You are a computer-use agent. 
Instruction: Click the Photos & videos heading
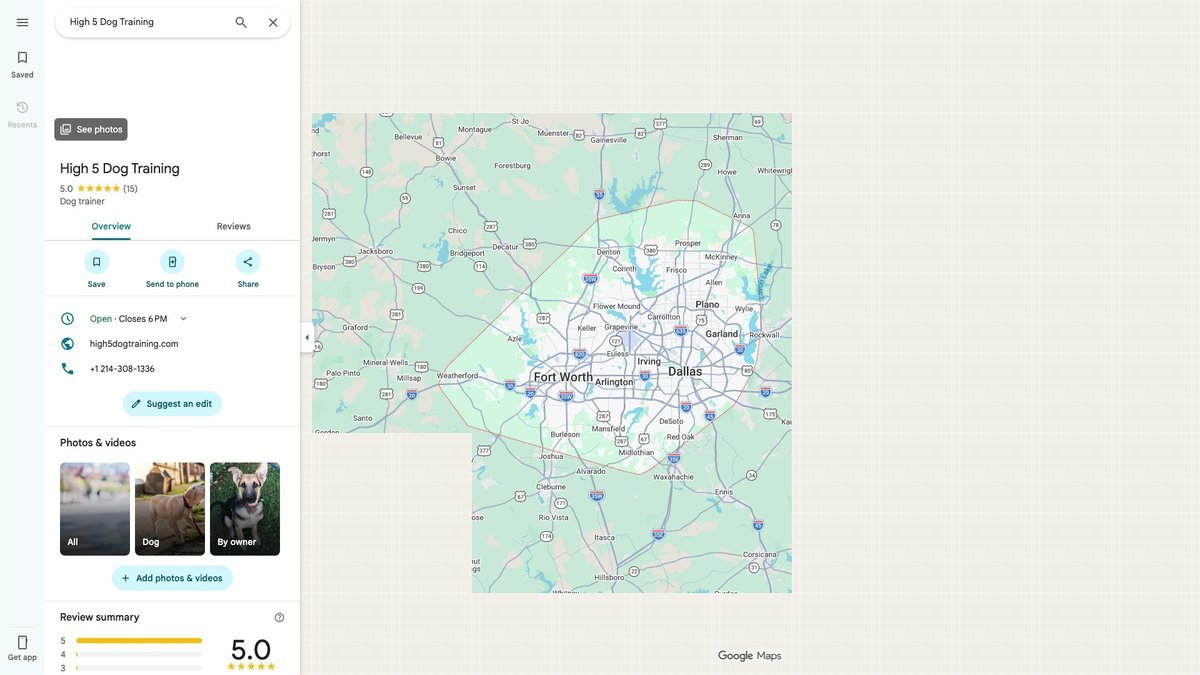click(x=98, y=443)
